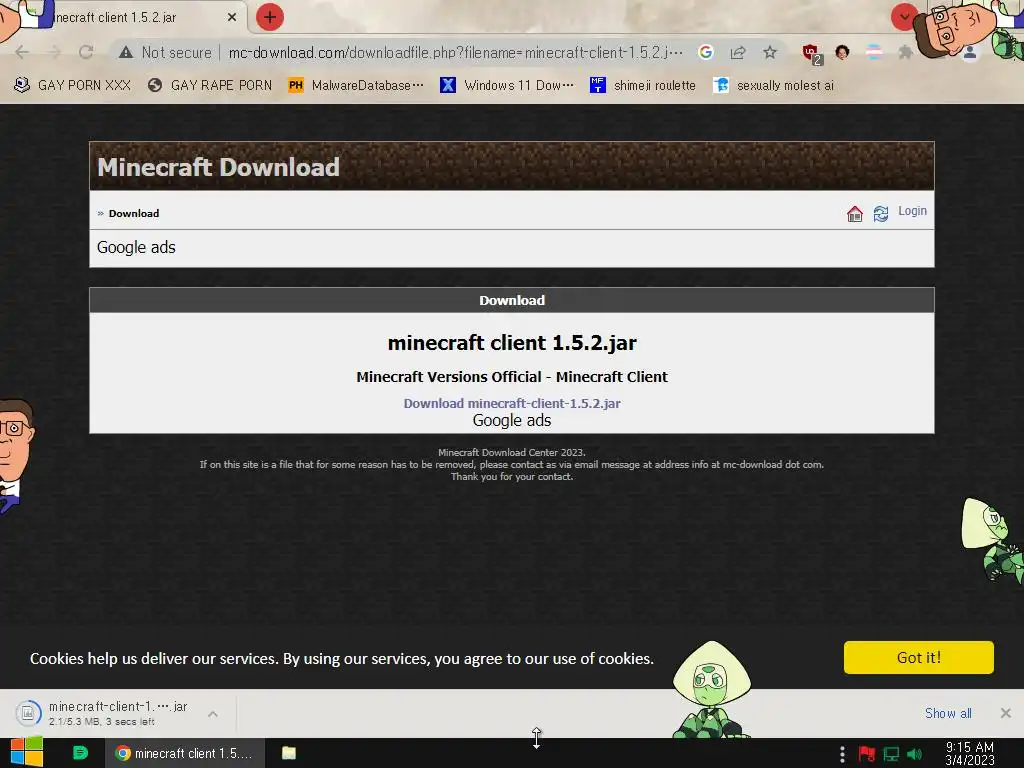Open File Explorer from the taskbar
The image size is (1024, 768).
[x=289, y=753]
